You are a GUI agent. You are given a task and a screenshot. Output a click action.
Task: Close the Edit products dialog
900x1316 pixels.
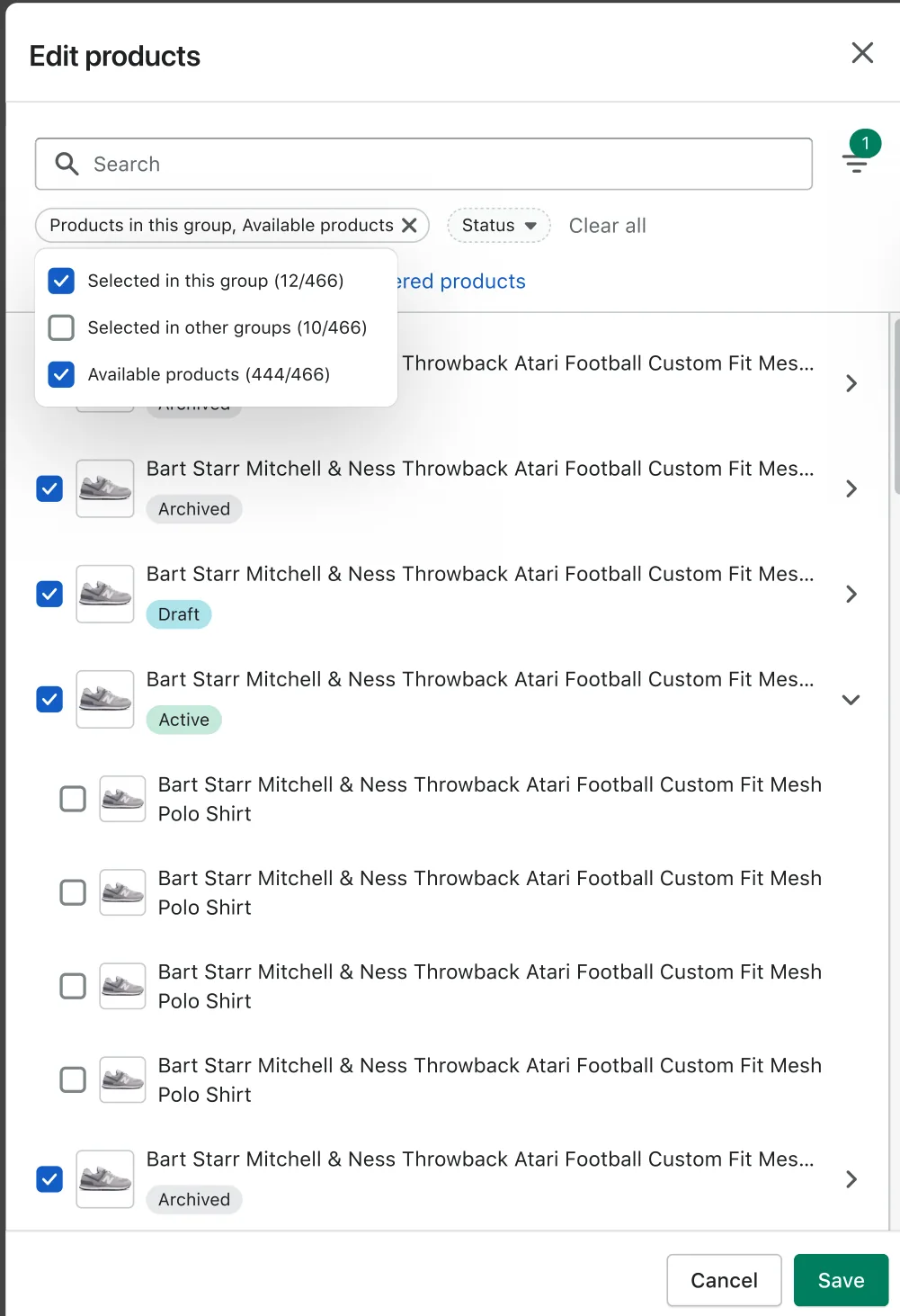tap(862, 53)
